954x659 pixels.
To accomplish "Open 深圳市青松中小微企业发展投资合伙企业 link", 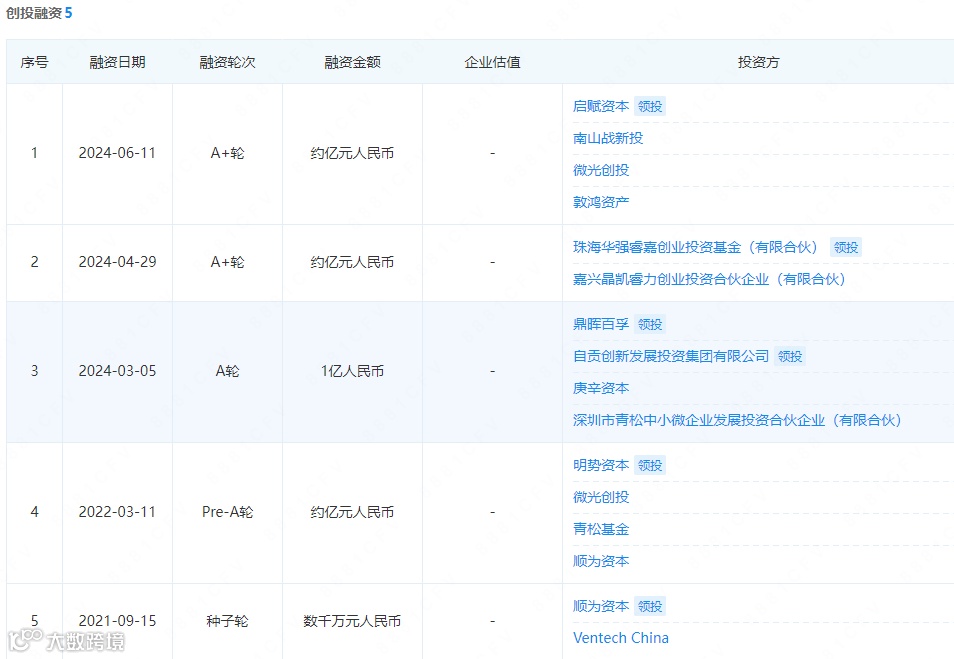I will click(x=740, y=420).
